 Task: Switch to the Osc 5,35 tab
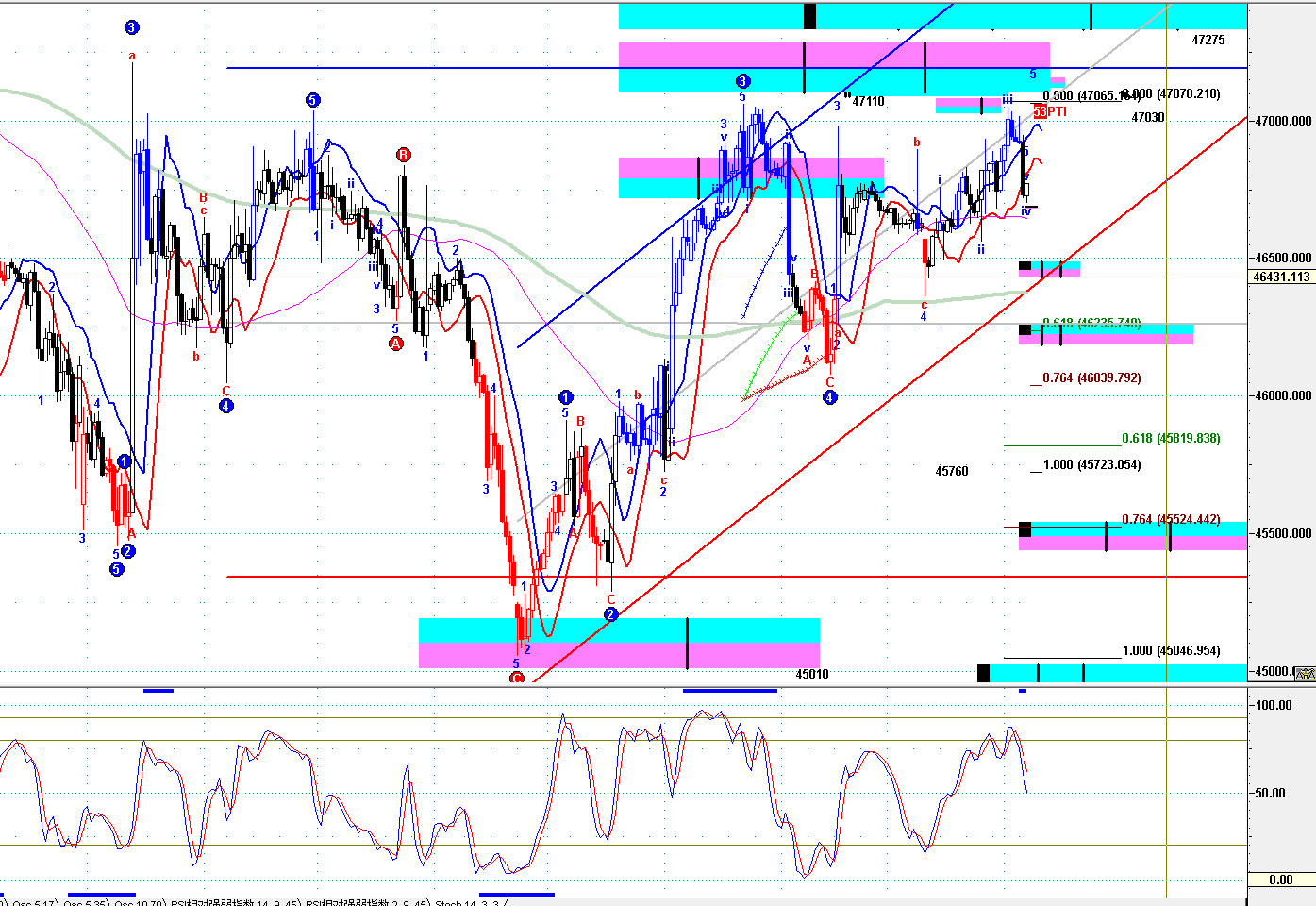83,903
